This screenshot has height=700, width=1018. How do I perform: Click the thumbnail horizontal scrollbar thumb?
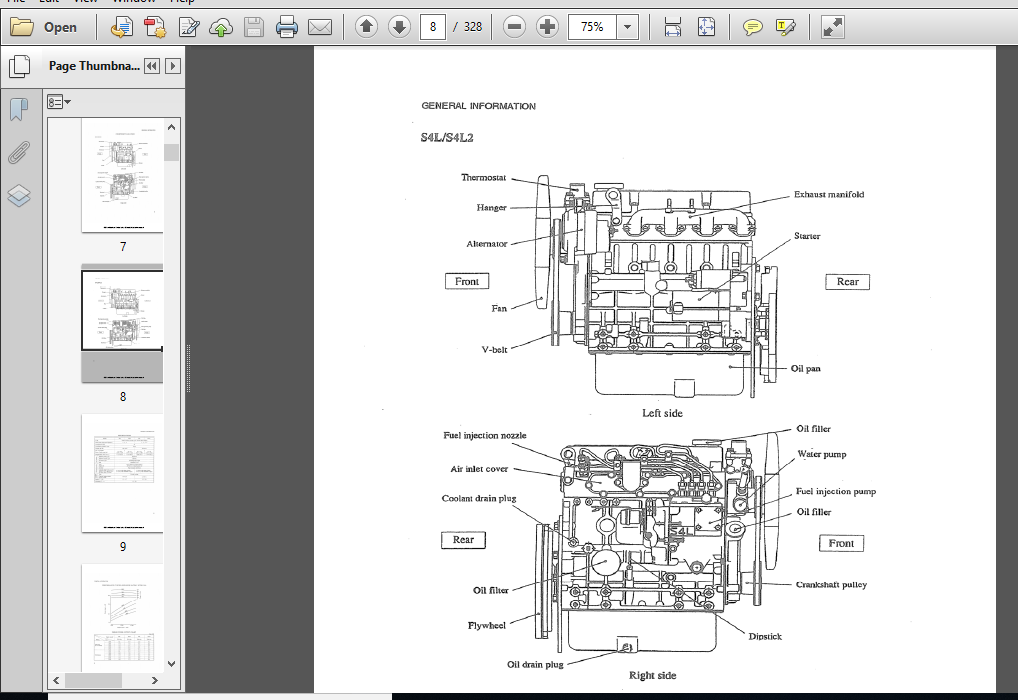click(x=93, y=681)
